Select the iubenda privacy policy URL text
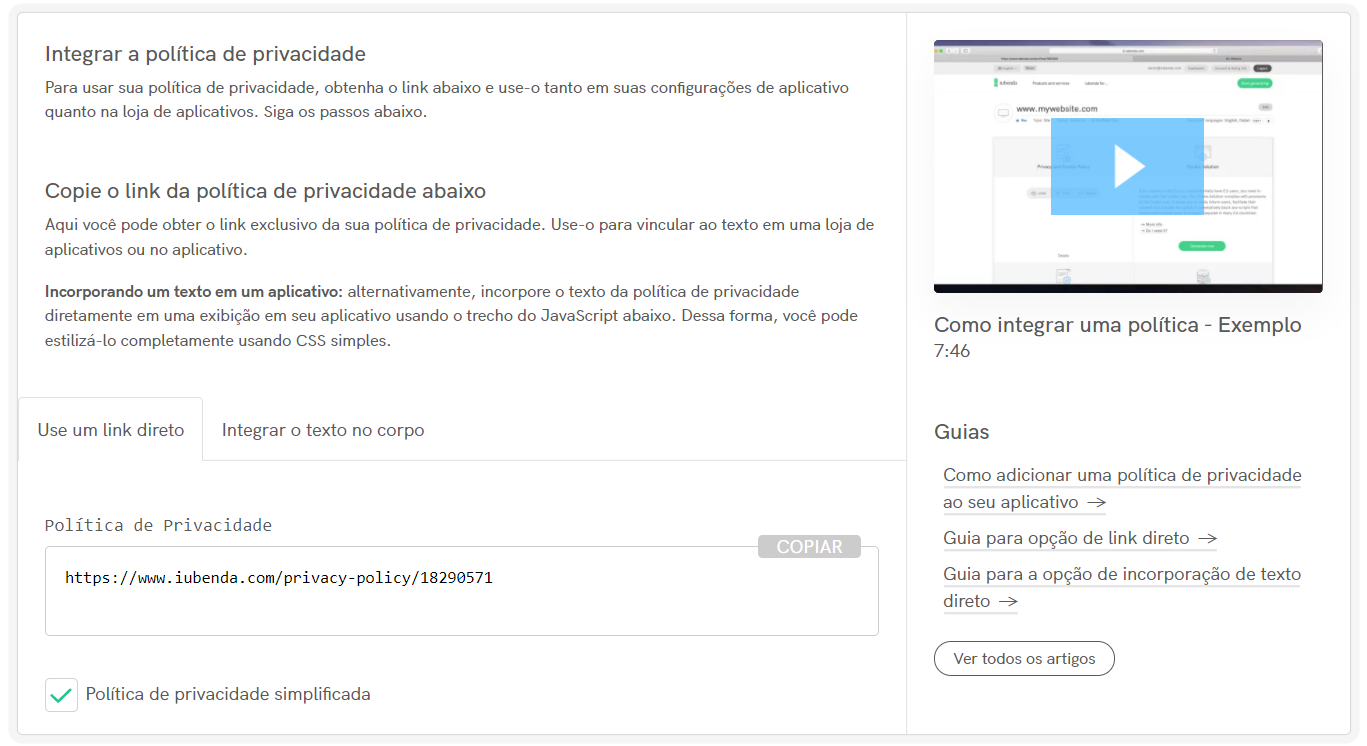The height and width of the screenshot is (746, 1367). coord(279,577)
